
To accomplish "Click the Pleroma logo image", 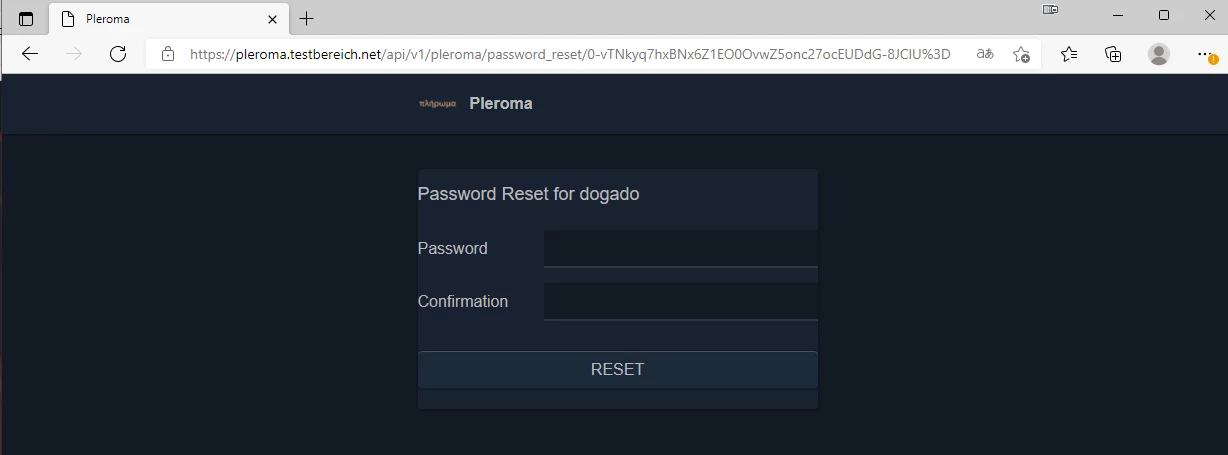I will [437, 103].
